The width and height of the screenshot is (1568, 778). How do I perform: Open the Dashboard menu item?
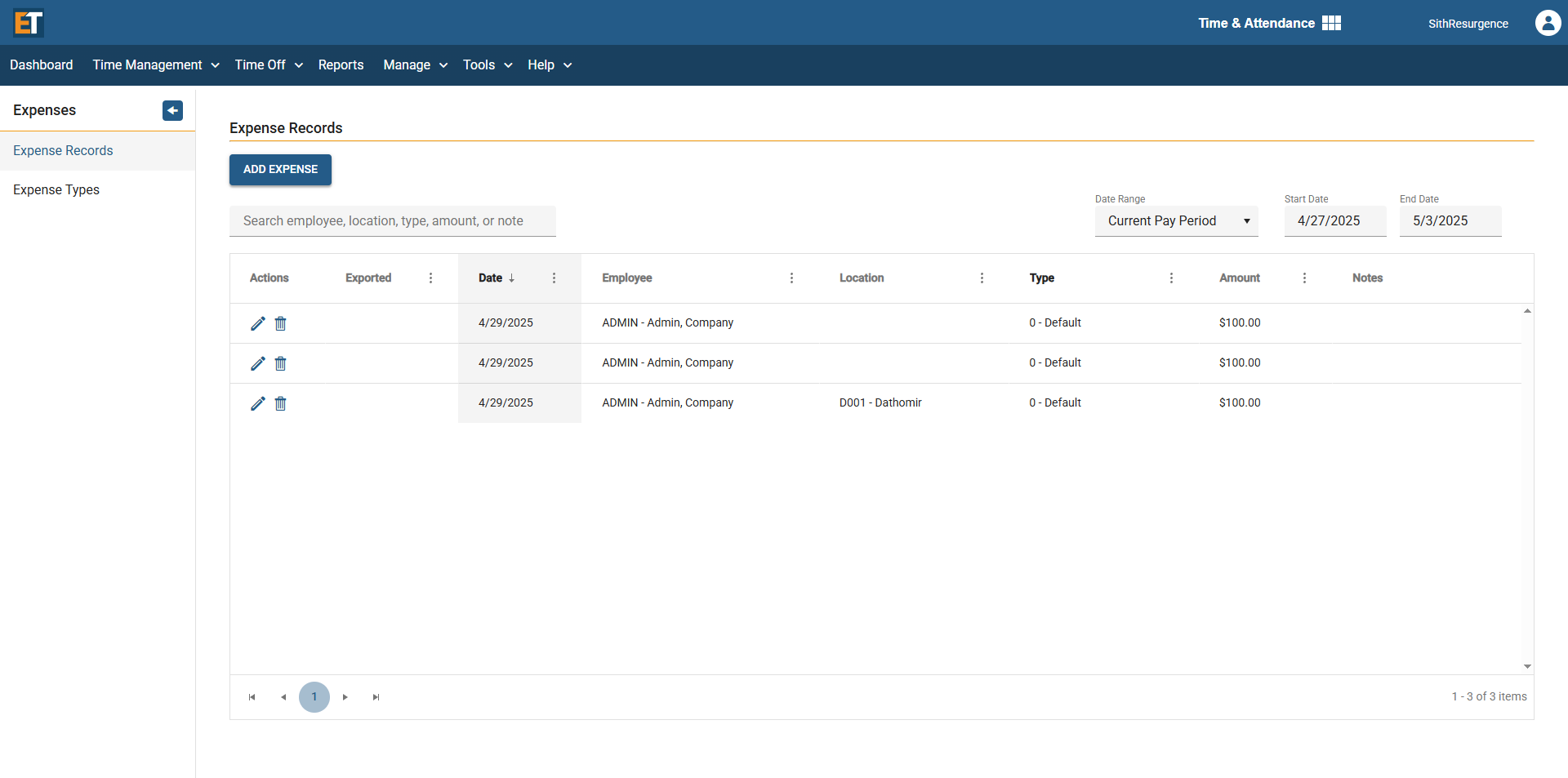(42, 65)
